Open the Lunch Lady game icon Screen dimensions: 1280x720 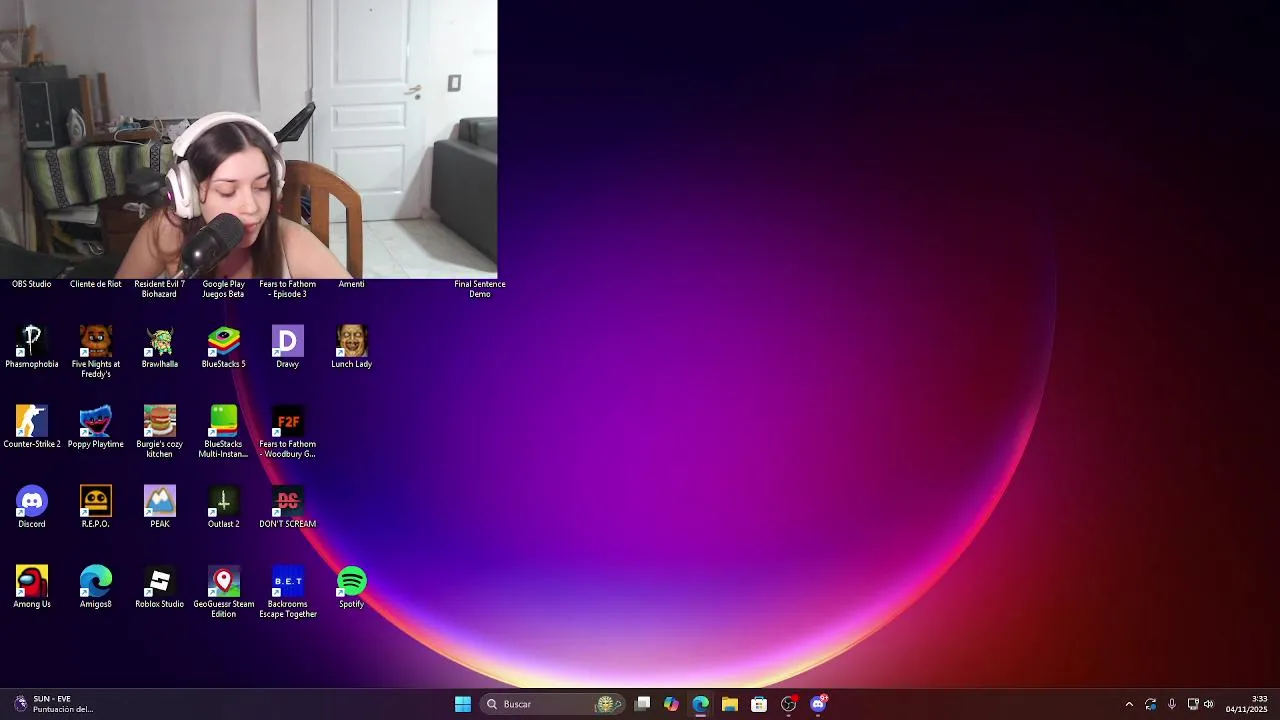pos(352,347)
